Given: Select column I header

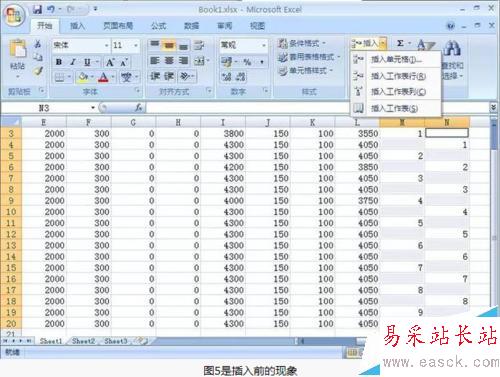Looking at the screenshot, I should coord(223,122).
